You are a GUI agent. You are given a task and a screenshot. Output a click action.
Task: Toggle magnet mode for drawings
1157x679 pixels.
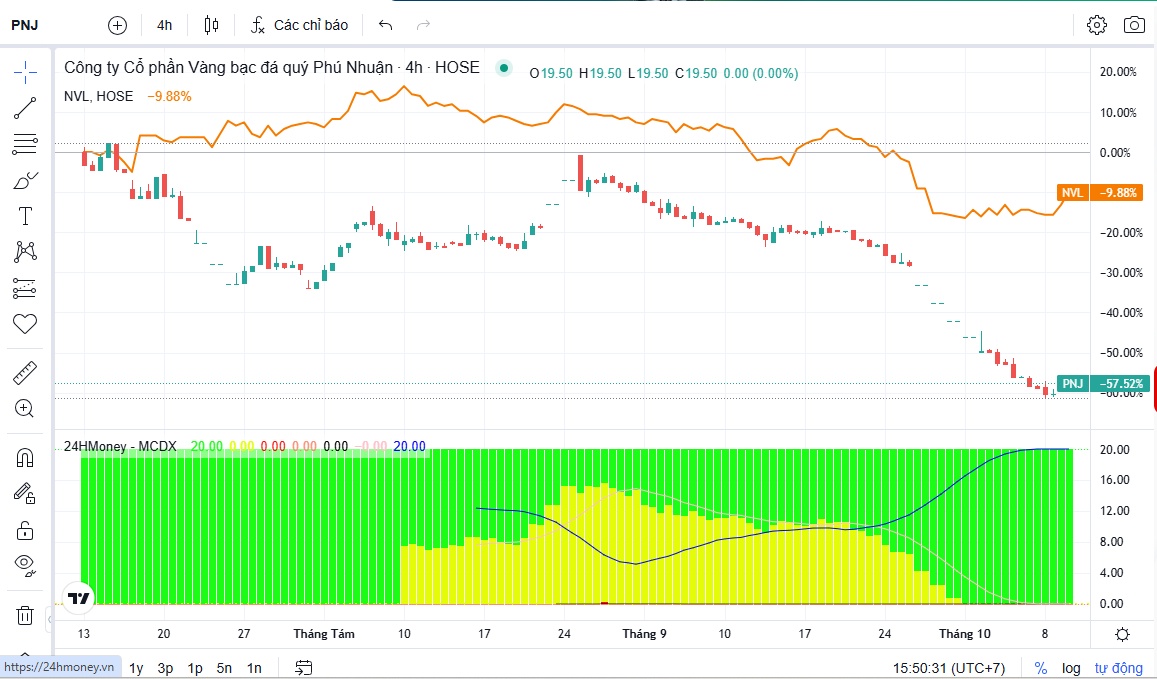coord(25,458)
